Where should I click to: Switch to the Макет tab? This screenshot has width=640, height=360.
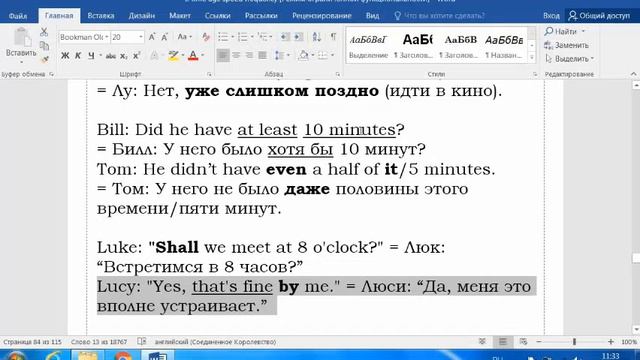[180, 16]
